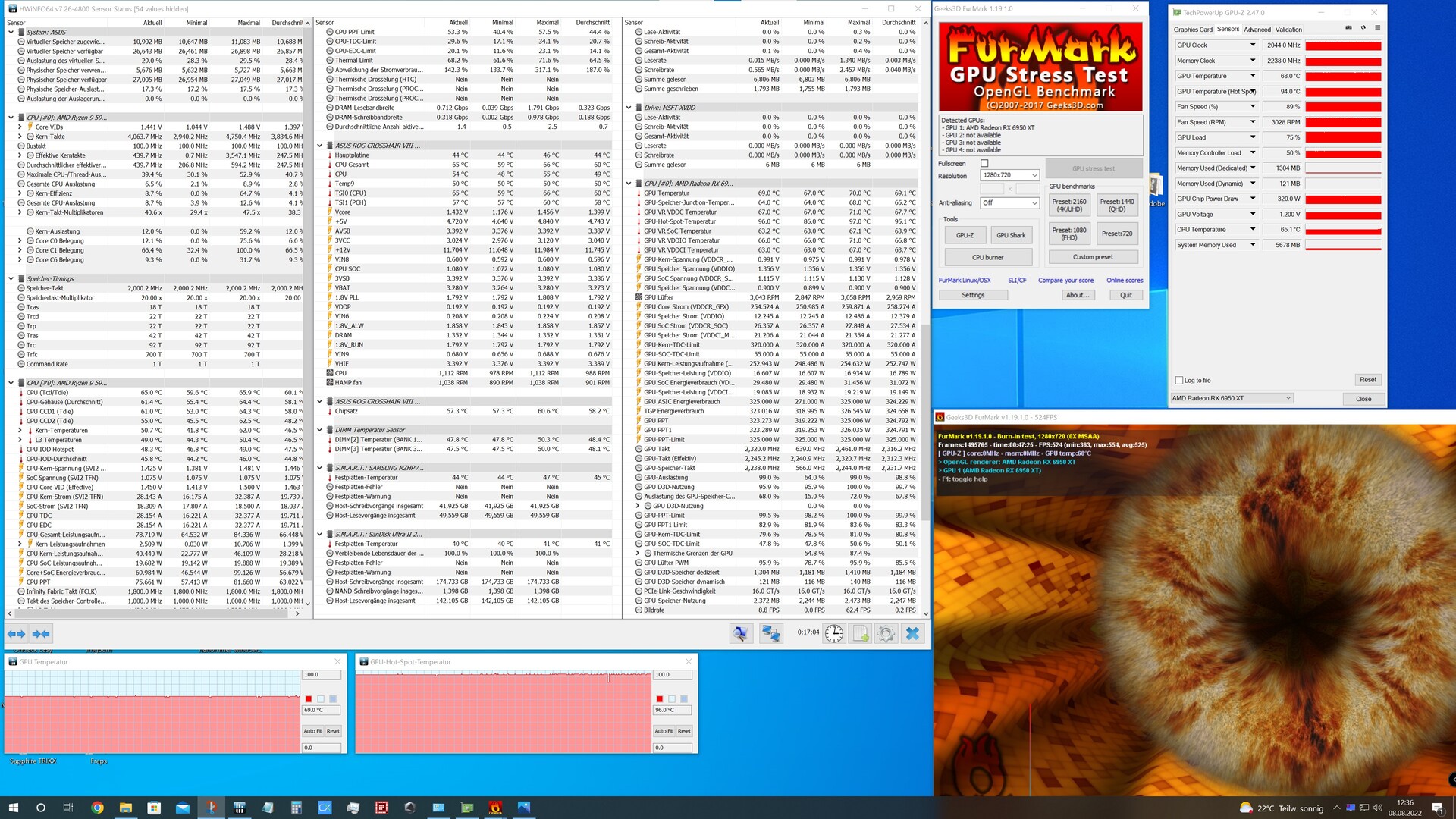The height and width of the screenshot is (819, 1456).
Task: Click the expand columns arrows icon
Action: click(16, 634)
